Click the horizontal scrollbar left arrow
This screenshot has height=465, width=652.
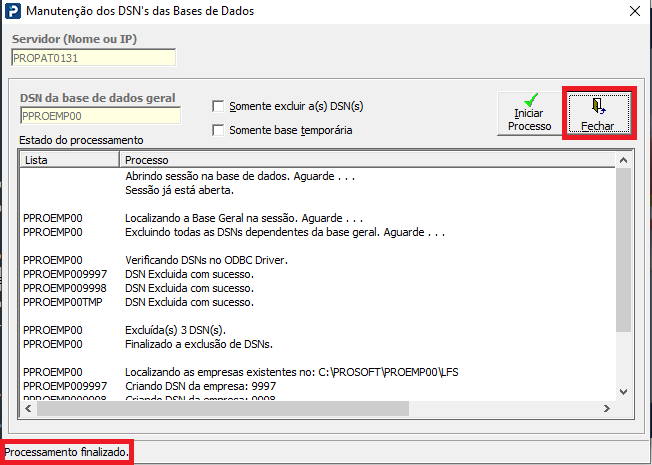28,408
